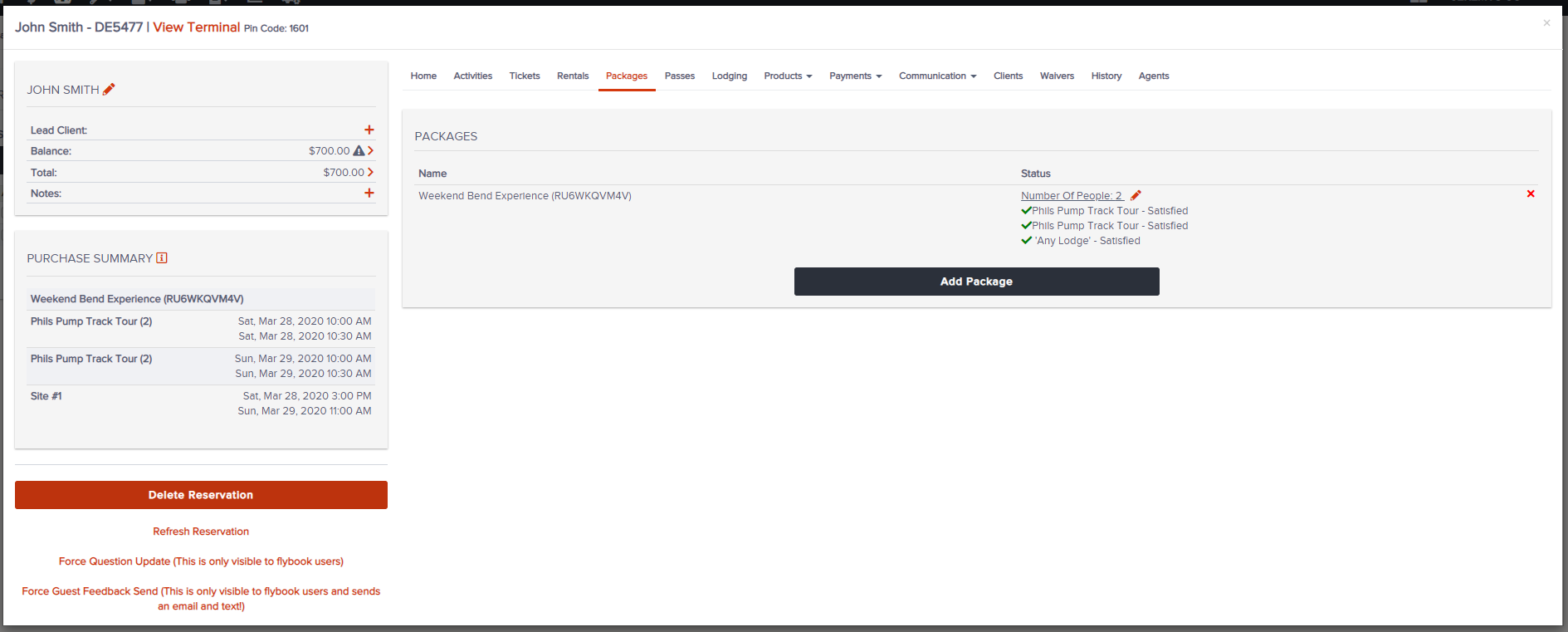Click Refresh Reservation link
The height and width of the screenshot is (632, 1568).
(201, 532)
